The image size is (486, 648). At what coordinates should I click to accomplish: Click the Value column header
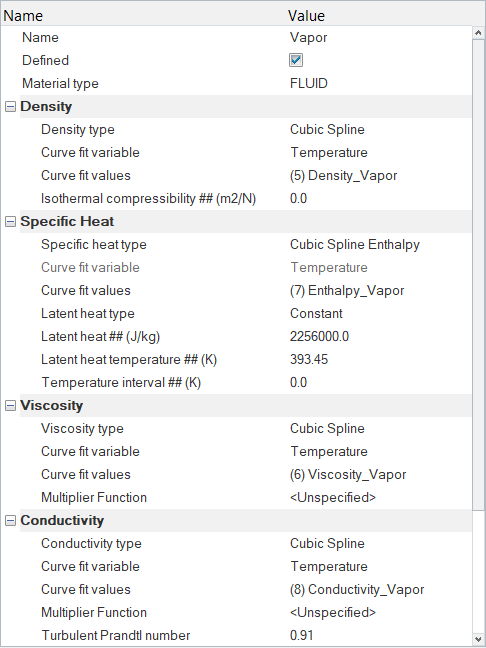click(x=306, y=16)
